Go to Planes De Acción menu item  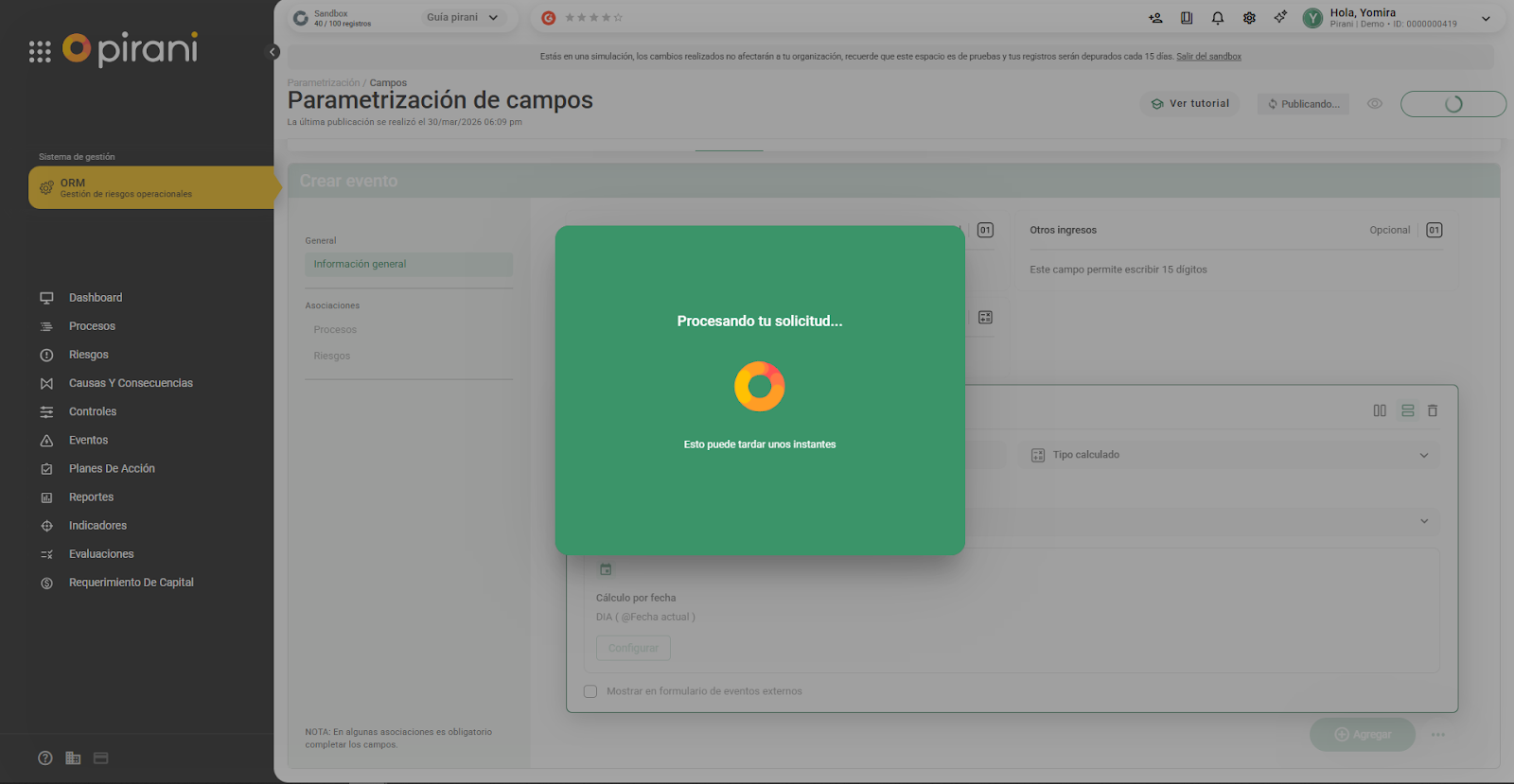112,469
